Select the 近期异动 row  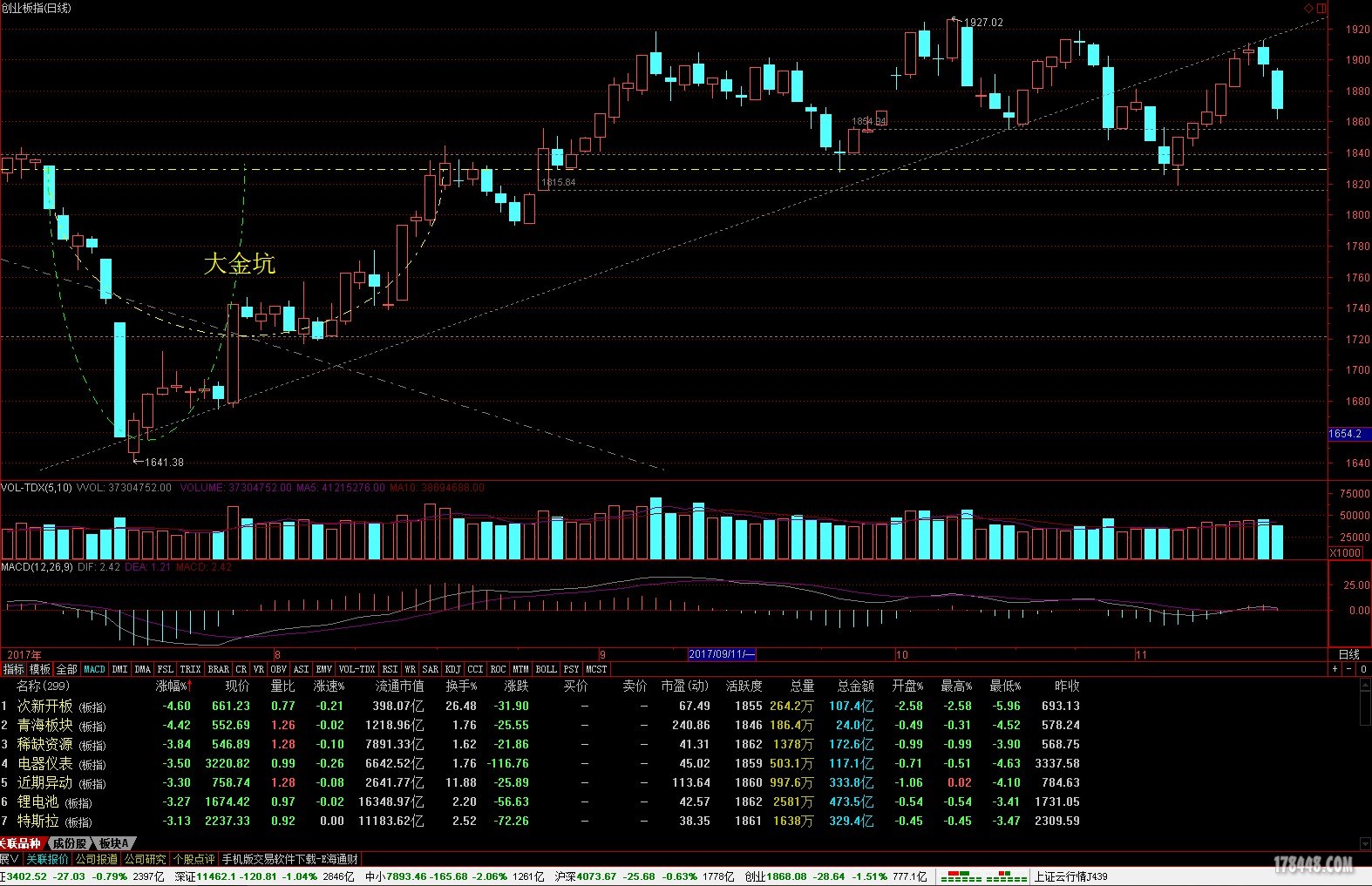point(540,783)
